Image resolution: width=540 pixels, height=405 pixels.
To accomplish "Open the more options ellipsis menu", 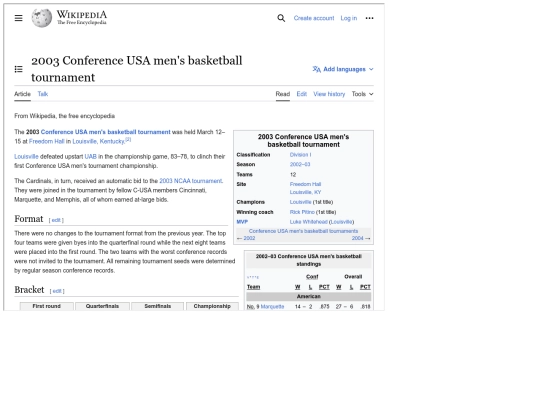I will point(370,18).
